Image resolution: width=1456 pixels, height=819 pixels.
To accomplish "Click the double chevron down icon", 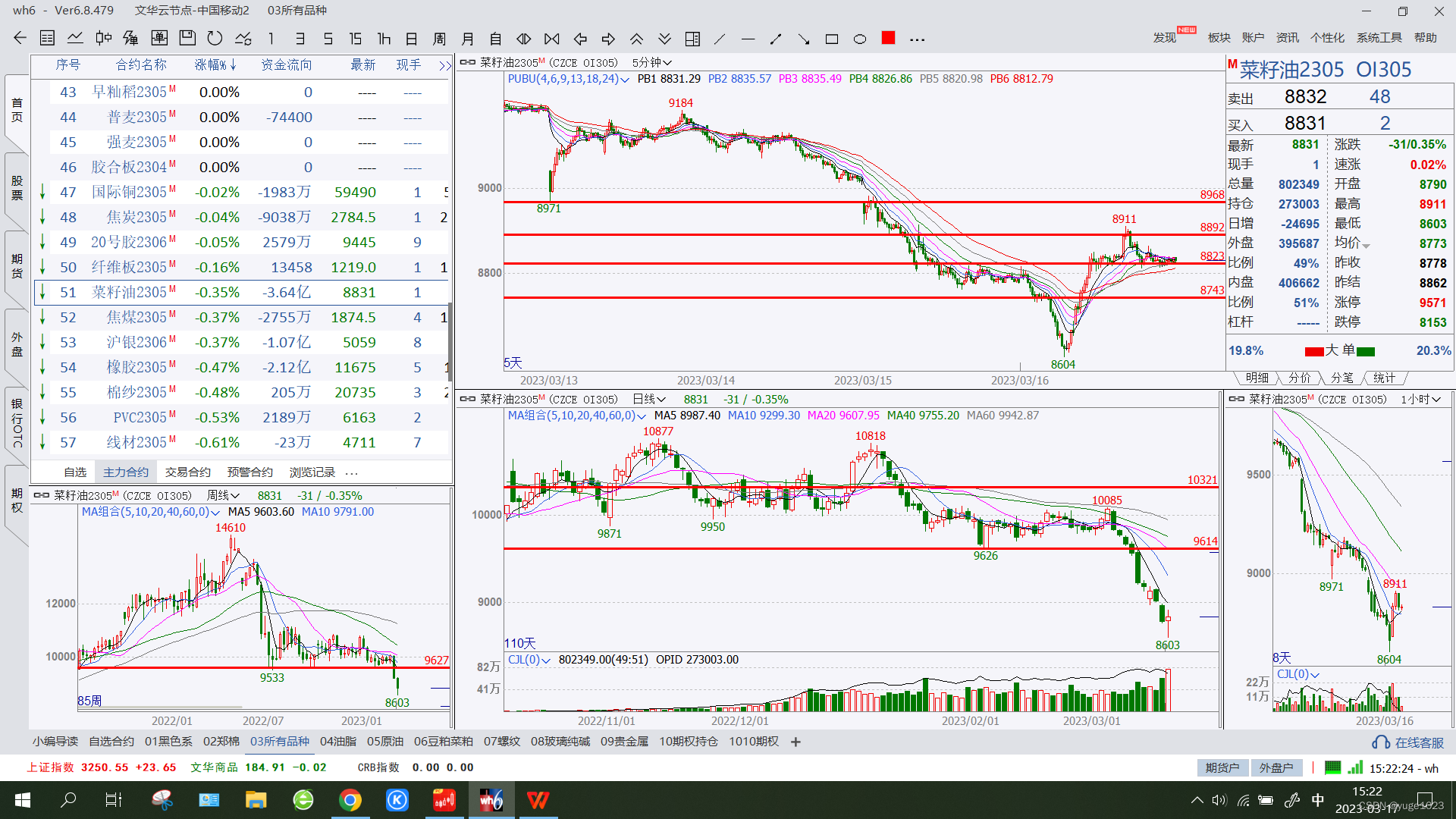I will [x=664, y=39].
